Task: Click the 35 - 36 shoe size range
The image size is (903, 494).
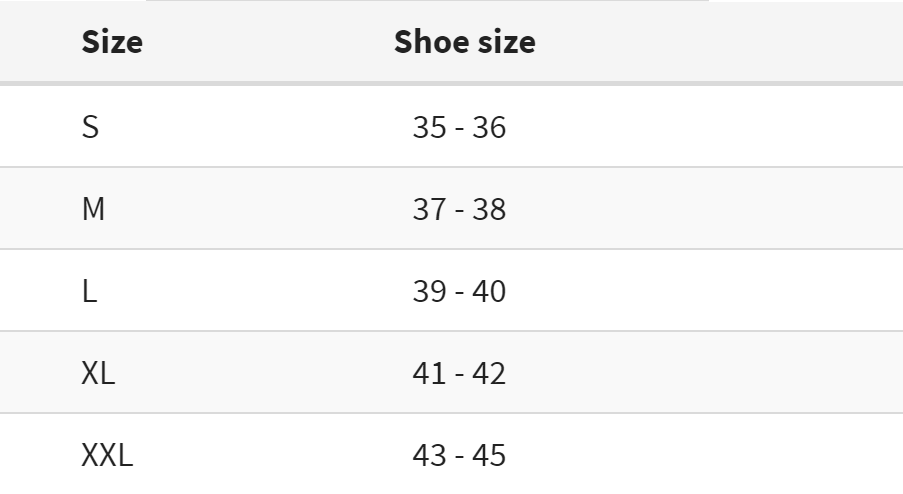Action: coord(459,128)
